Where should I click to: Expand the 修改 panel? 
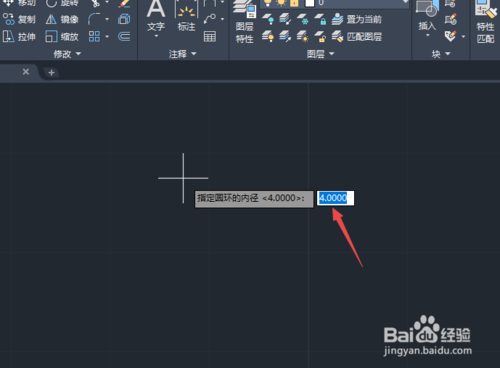[67, 54]
